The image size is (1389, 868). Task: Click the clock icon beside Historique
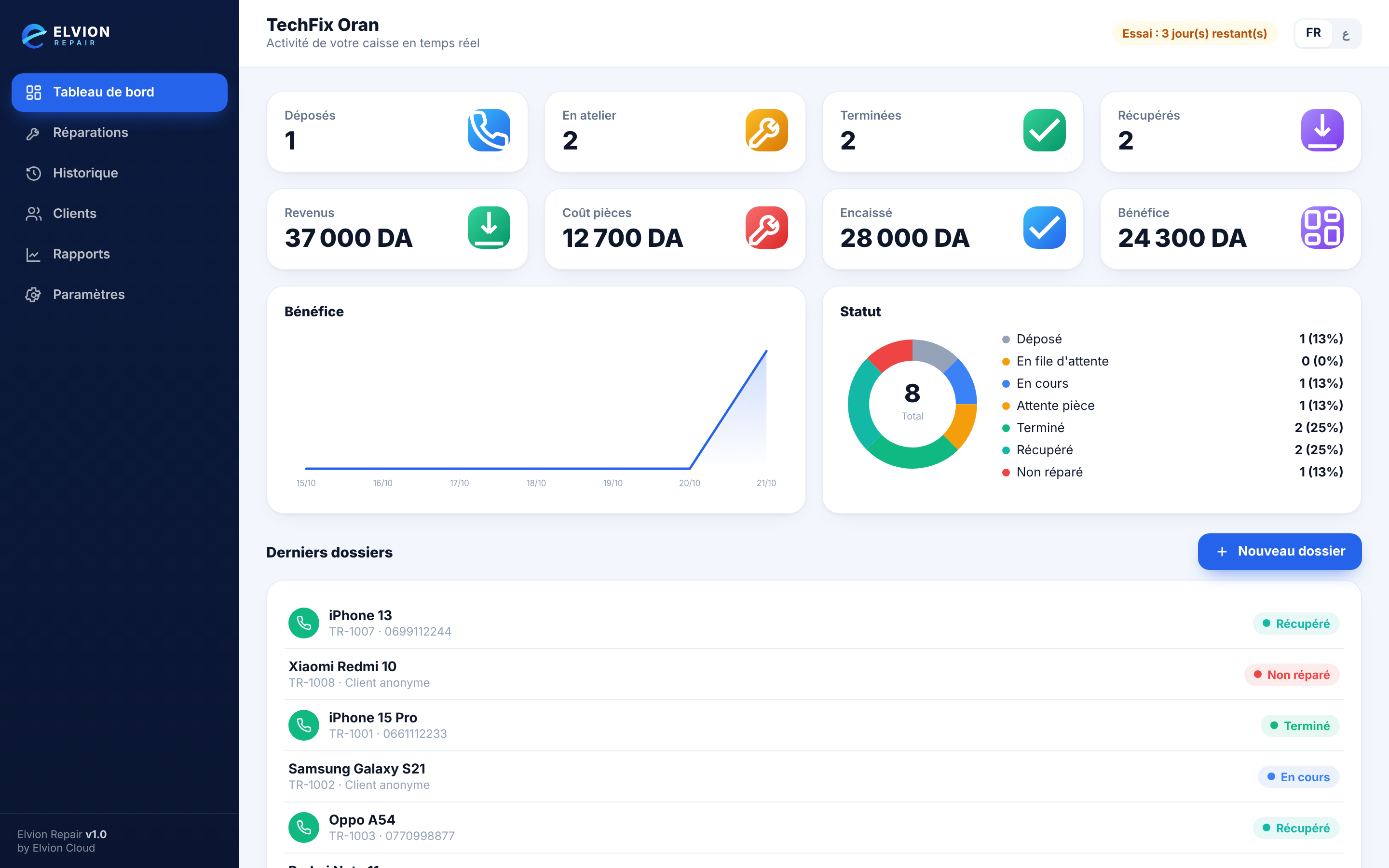[x=33, y=174]
